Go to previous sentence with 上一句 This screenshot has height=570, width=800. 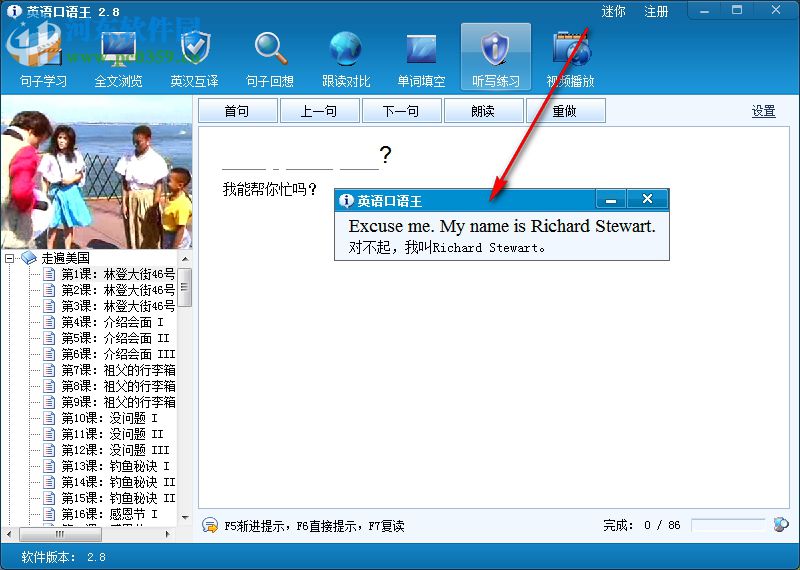320,111
